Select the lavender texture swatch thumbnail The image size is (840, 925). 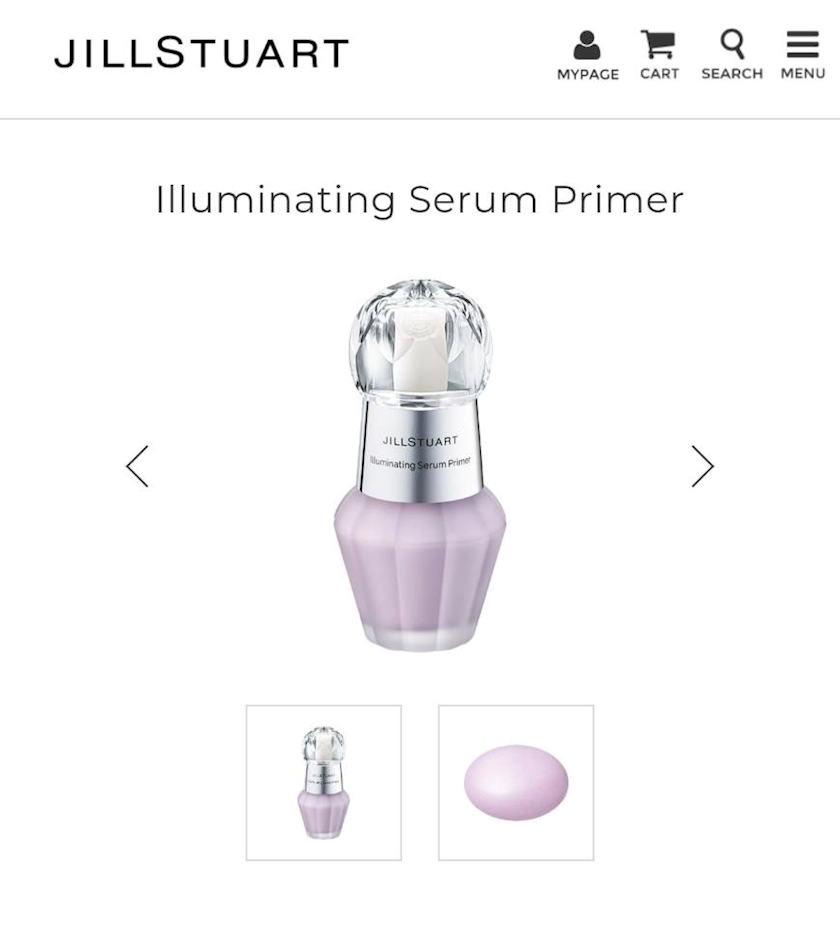[x=516, y=783]
